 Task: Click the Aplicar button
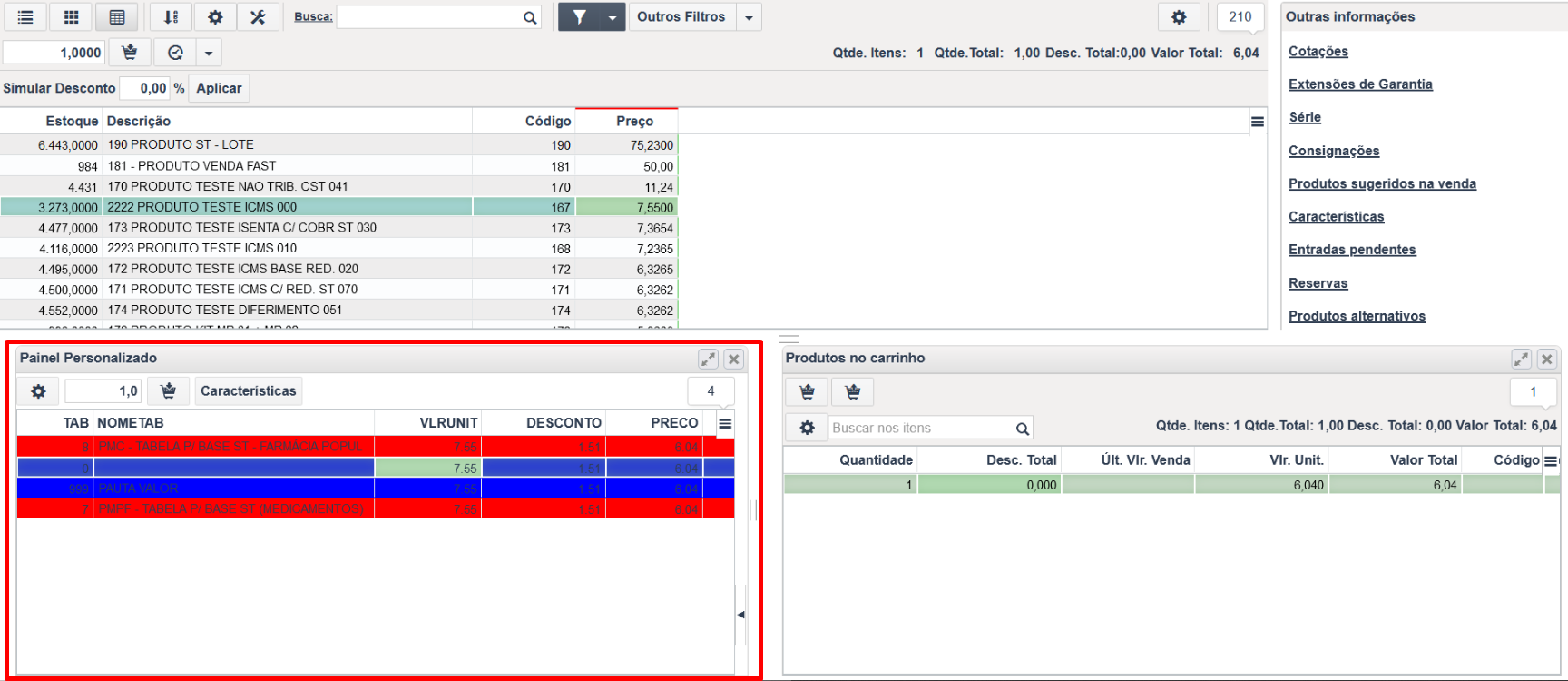[219, 88]
